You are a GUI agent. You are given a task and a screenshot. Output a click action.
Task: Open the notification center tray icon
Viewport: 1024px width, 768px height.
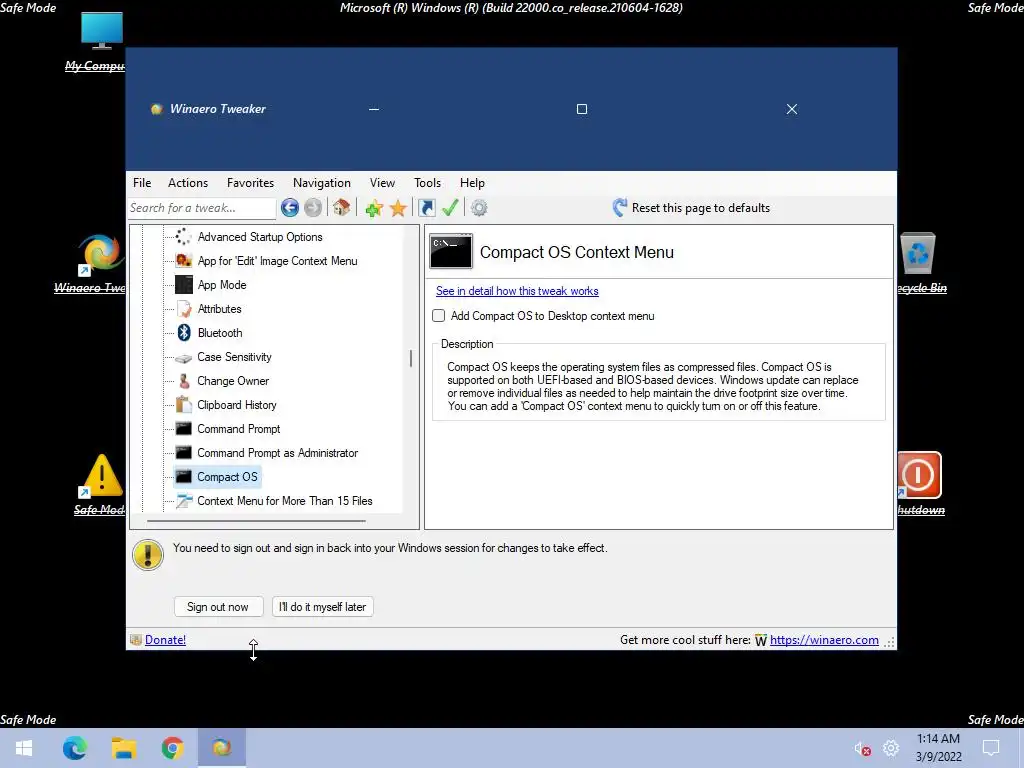click(x=991, y=748)
